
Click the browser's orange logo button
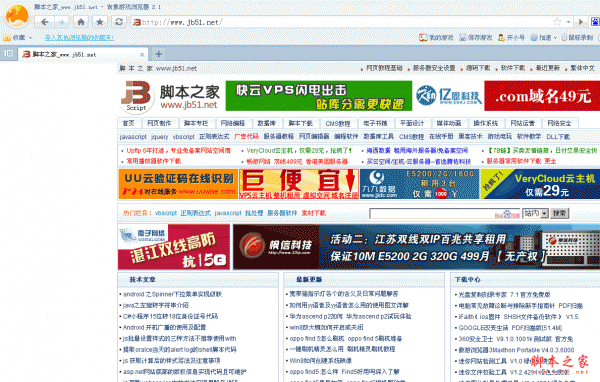(17, 16)
